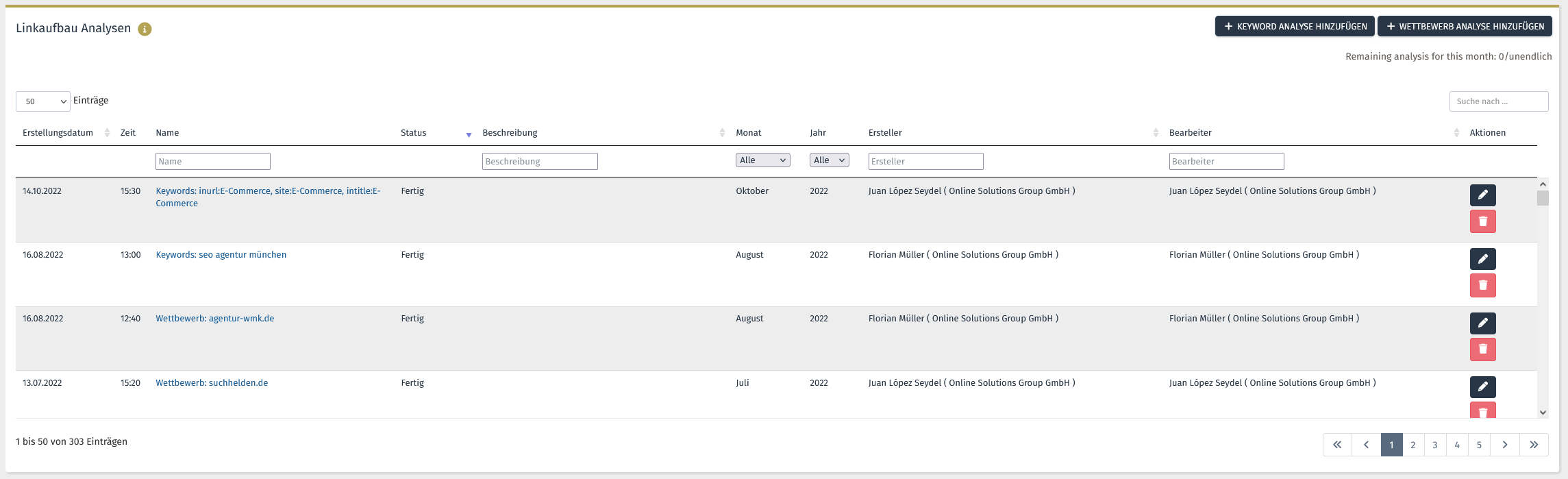Viewport: 1568px width, 479px height.
Task: Sort by Ersteller column arrows
Action: [x=1156, y=133]
